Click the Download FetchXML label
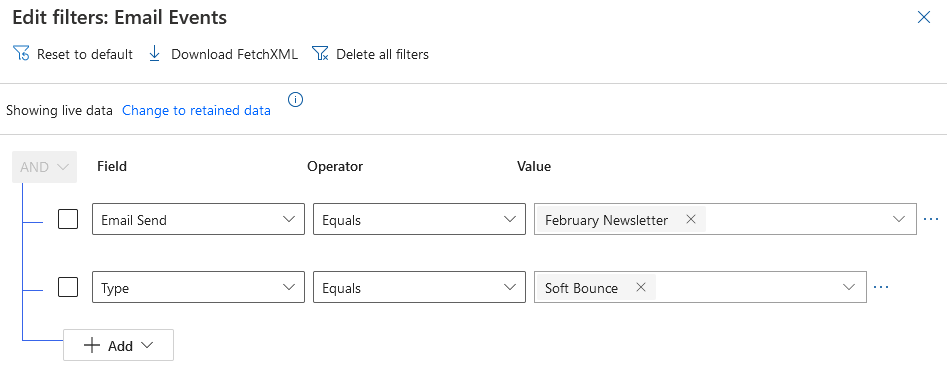947x373 pixels. tap(234, 54)
